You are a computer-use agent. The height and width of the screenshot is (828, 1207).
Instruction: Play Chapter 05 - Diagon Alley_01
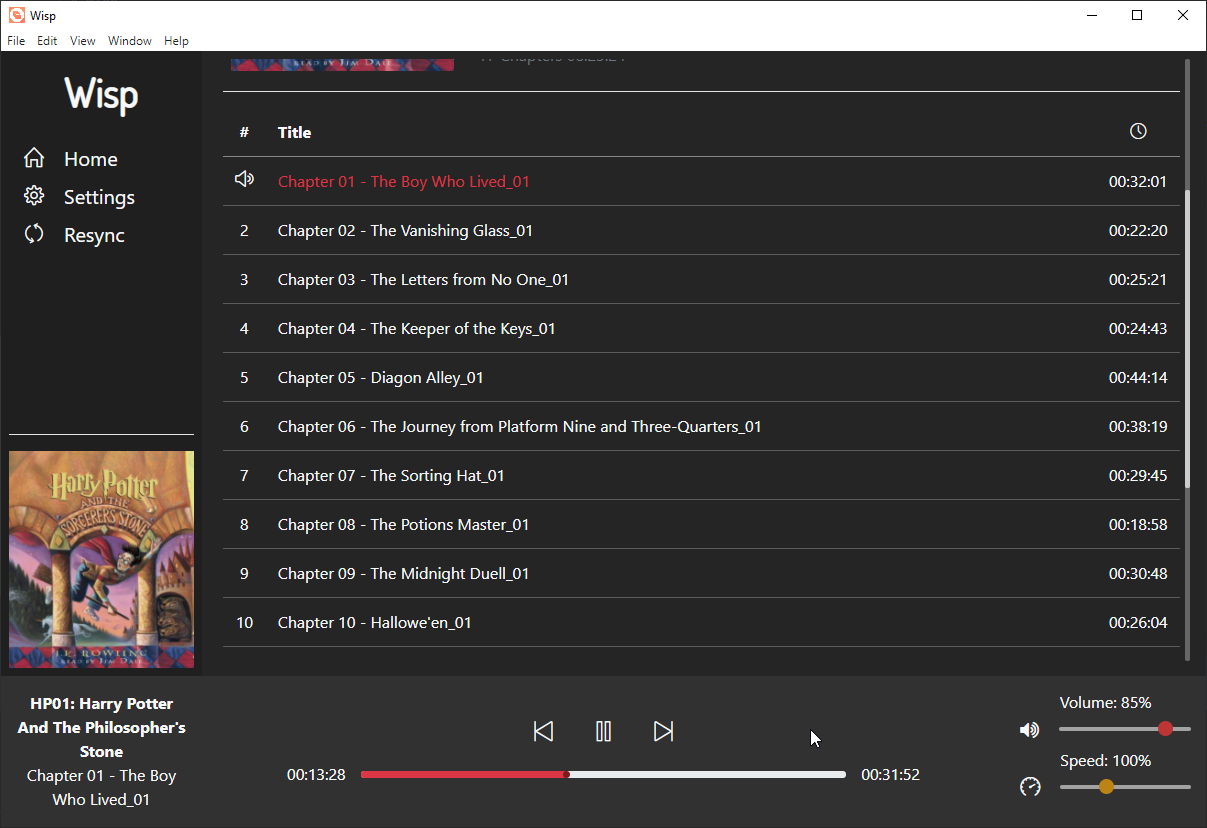coord(701,377)
